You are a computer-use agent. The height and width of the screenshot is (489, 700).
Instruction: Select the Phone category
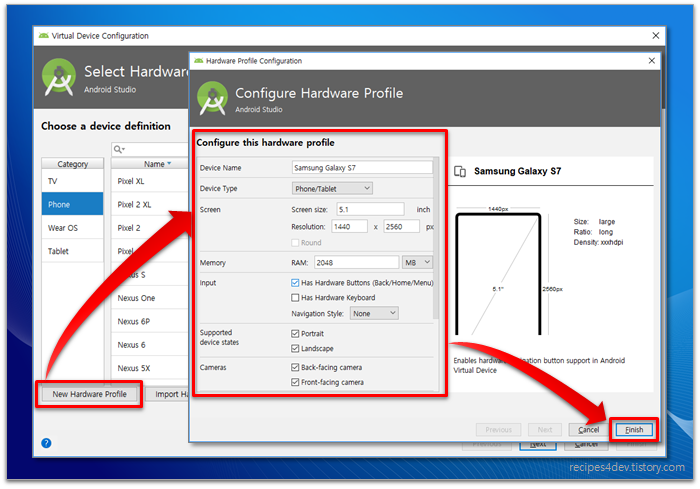click(72, 204)
